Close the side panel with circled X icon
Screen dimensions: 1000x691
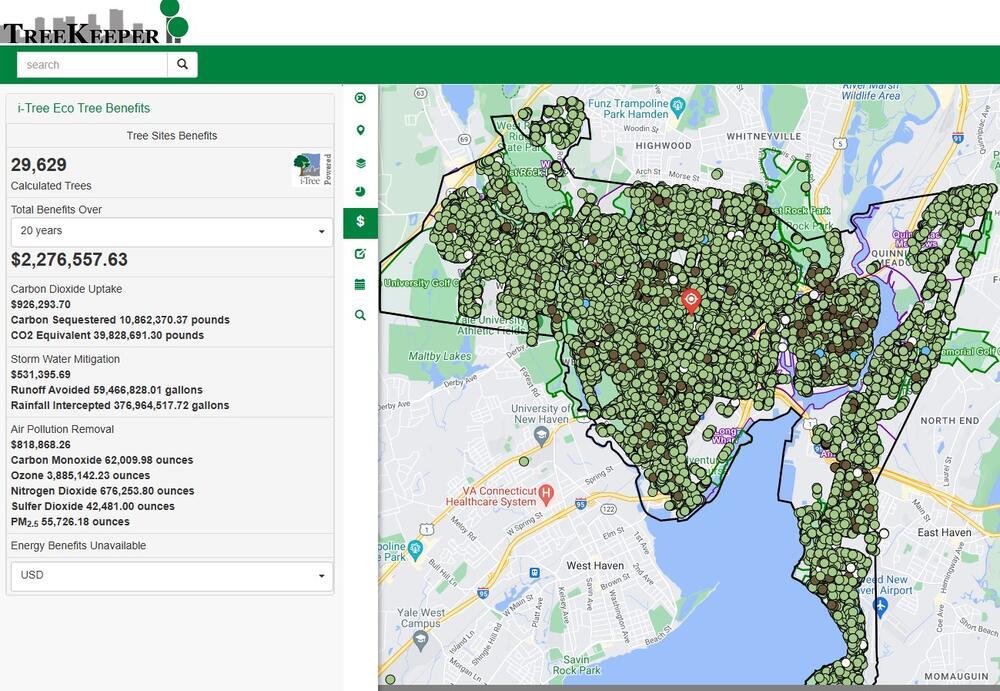pyautogui.click(x=360, y=98)
